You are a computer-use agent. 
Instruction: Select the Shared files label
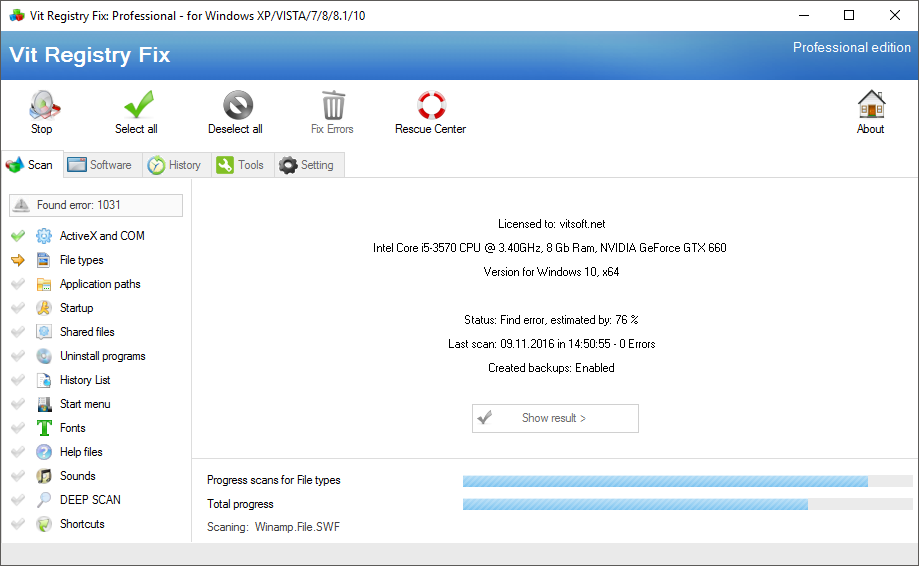coord(87,332)
